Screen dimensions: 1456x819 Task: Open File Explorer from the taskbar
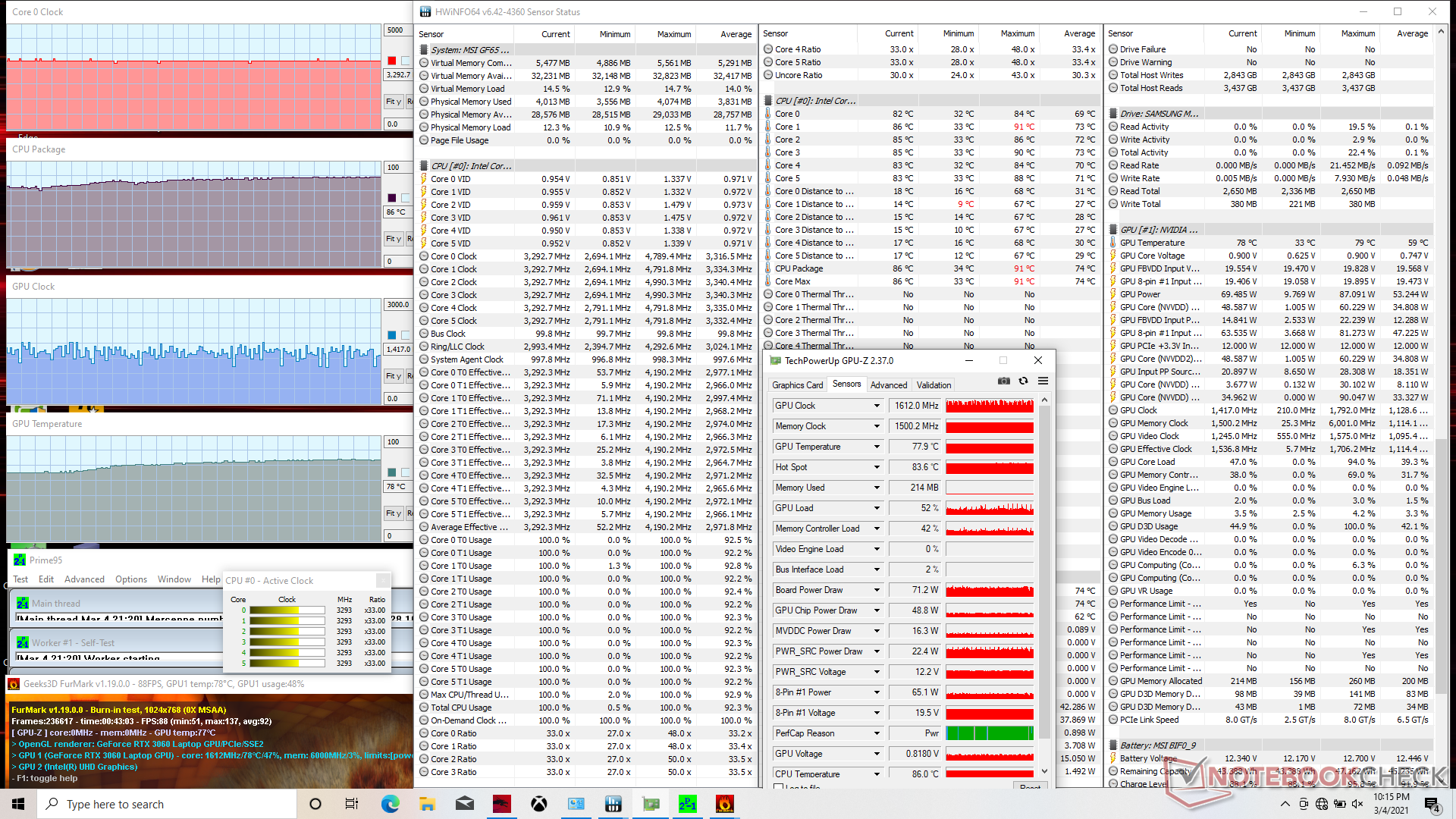point(427,804)
